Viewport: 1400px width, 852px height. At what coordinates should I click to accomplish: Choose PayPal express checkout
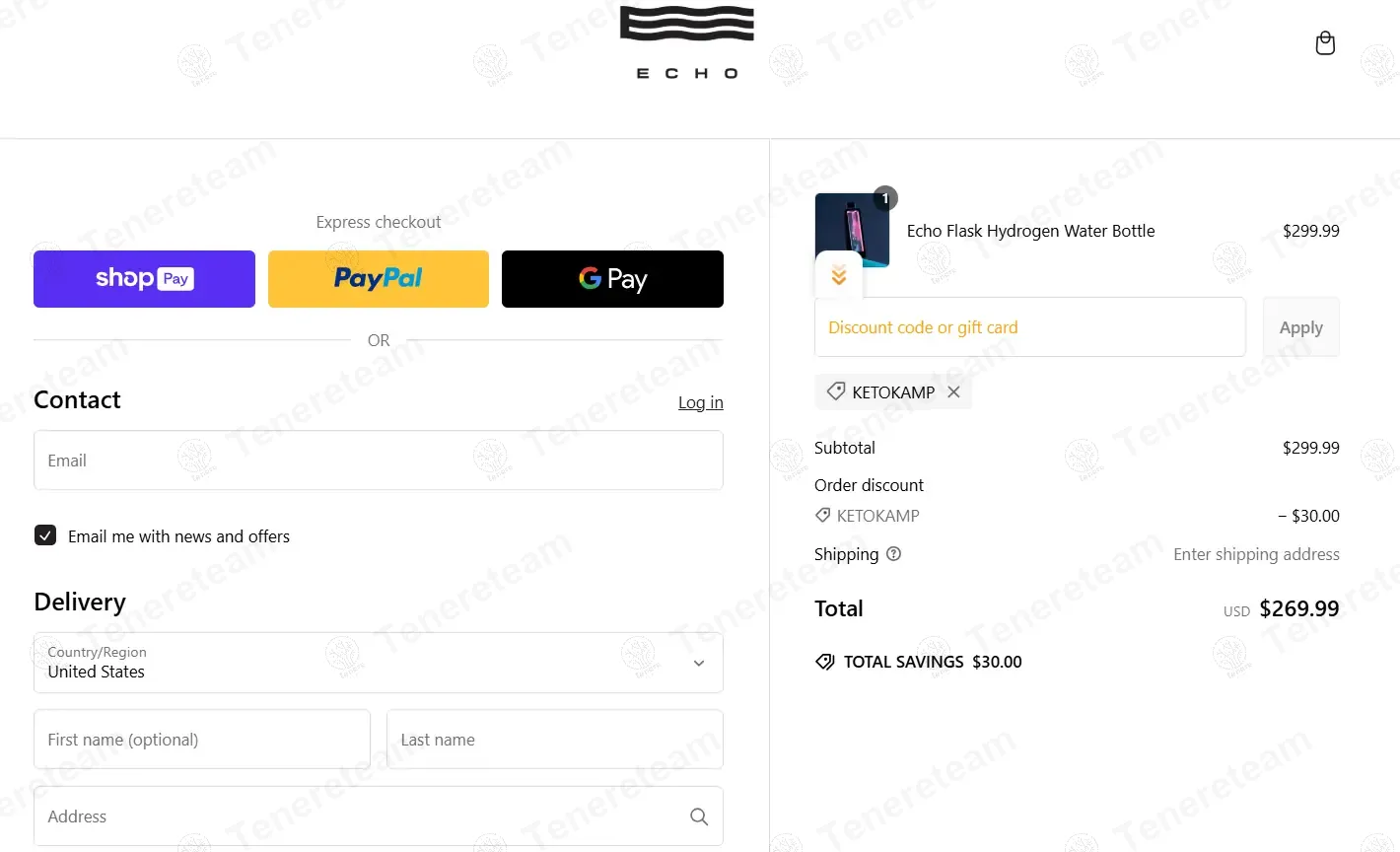(x=379, y=279)
